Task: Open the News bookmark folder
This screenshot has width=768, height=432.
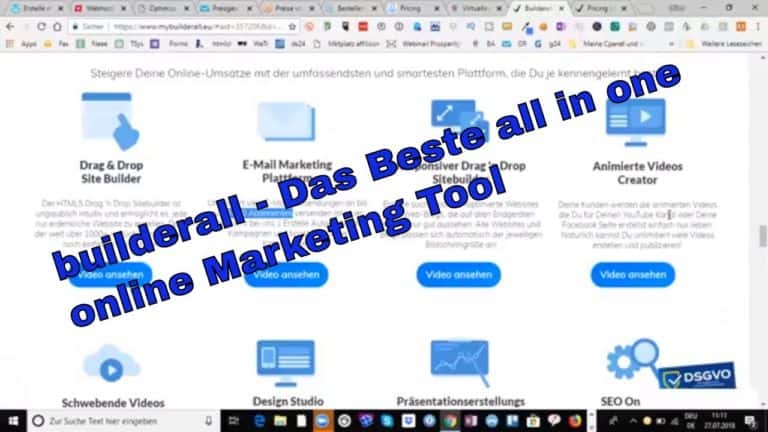Action: pos(93,44)
